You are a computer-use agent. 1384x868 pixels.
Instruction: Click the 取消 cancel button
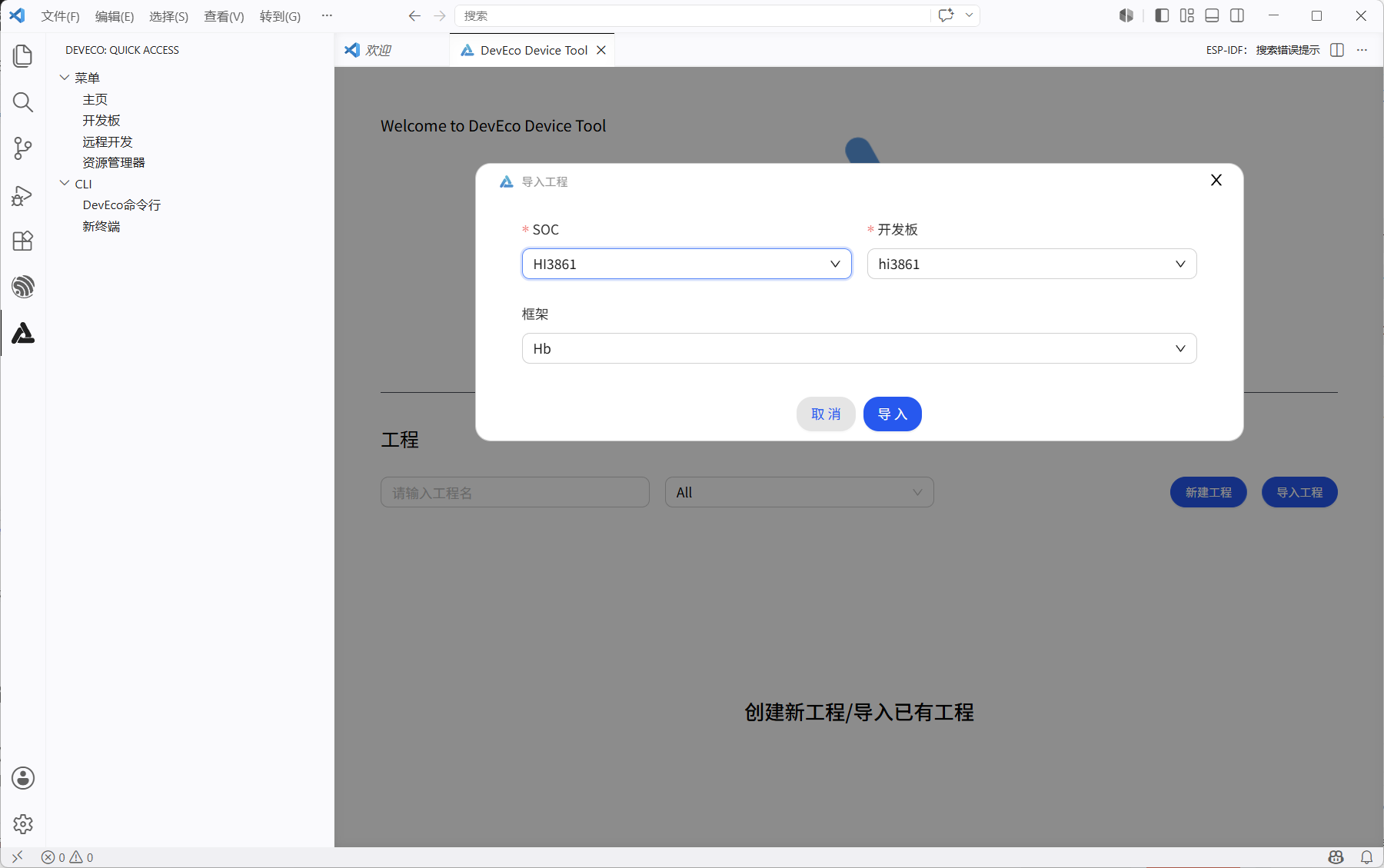[826, 414]
